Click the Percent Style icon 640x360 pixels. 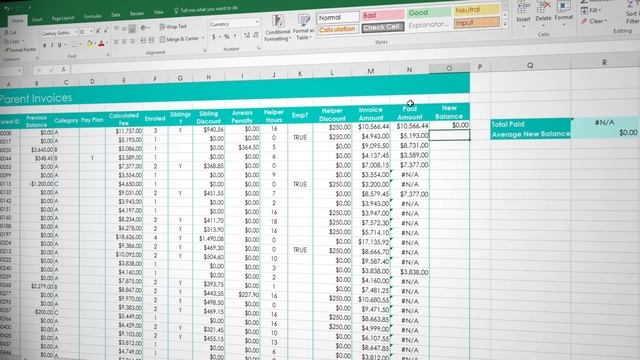(227, 36)
